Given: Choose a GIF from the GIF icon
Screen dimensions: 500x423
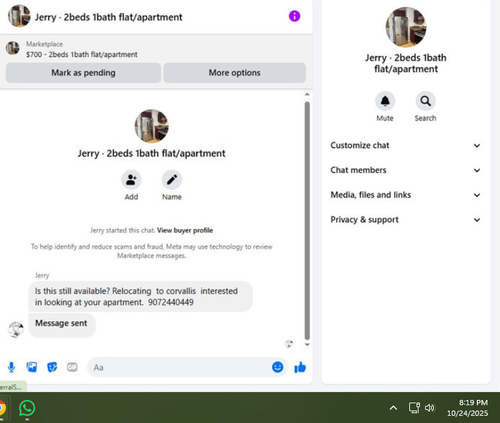Looking at the screenshot, I should coord(72,367).
